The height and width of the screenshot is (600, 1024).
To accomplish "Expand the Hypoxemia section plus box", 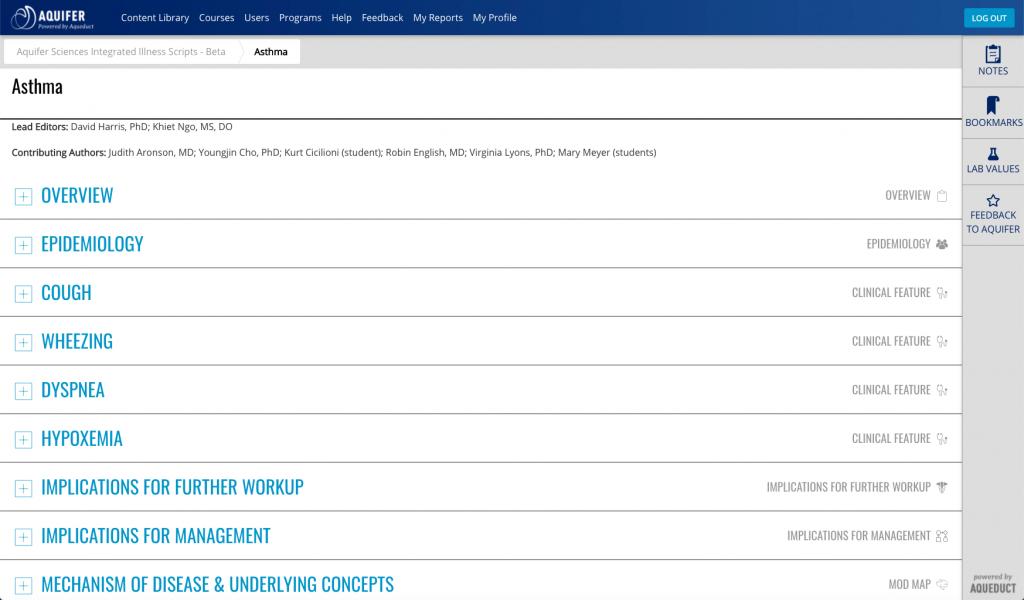I will pyautogui.click(x=24, y=439).
